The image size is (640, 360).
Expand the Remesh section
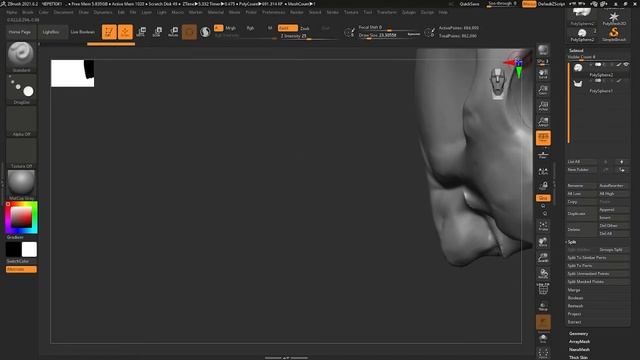(x=575, y=306)
